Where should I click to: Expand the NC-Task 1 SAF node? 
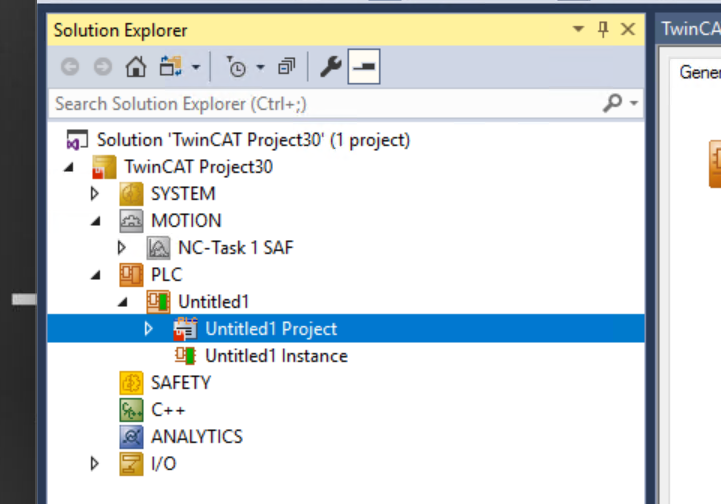(x=122, y=248)
